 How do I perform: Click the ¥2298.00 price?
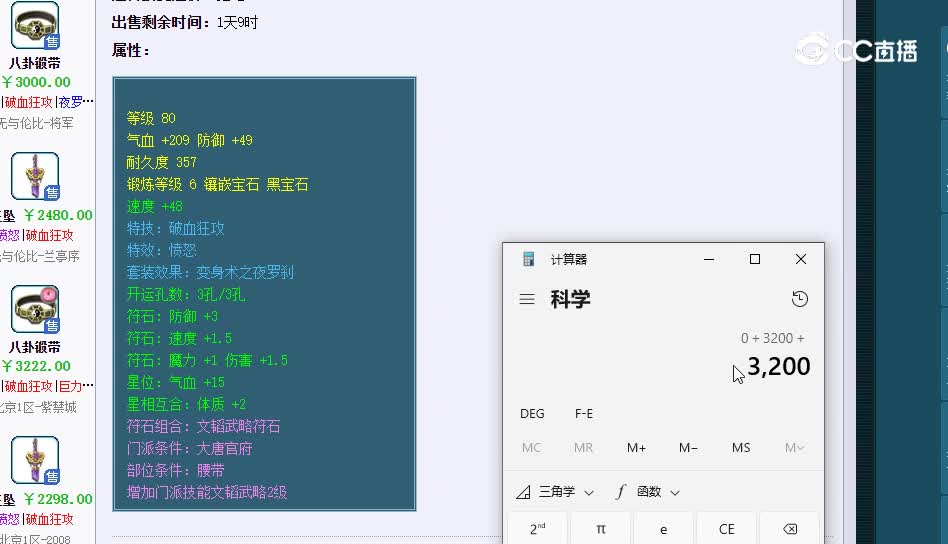pos(58,499)
